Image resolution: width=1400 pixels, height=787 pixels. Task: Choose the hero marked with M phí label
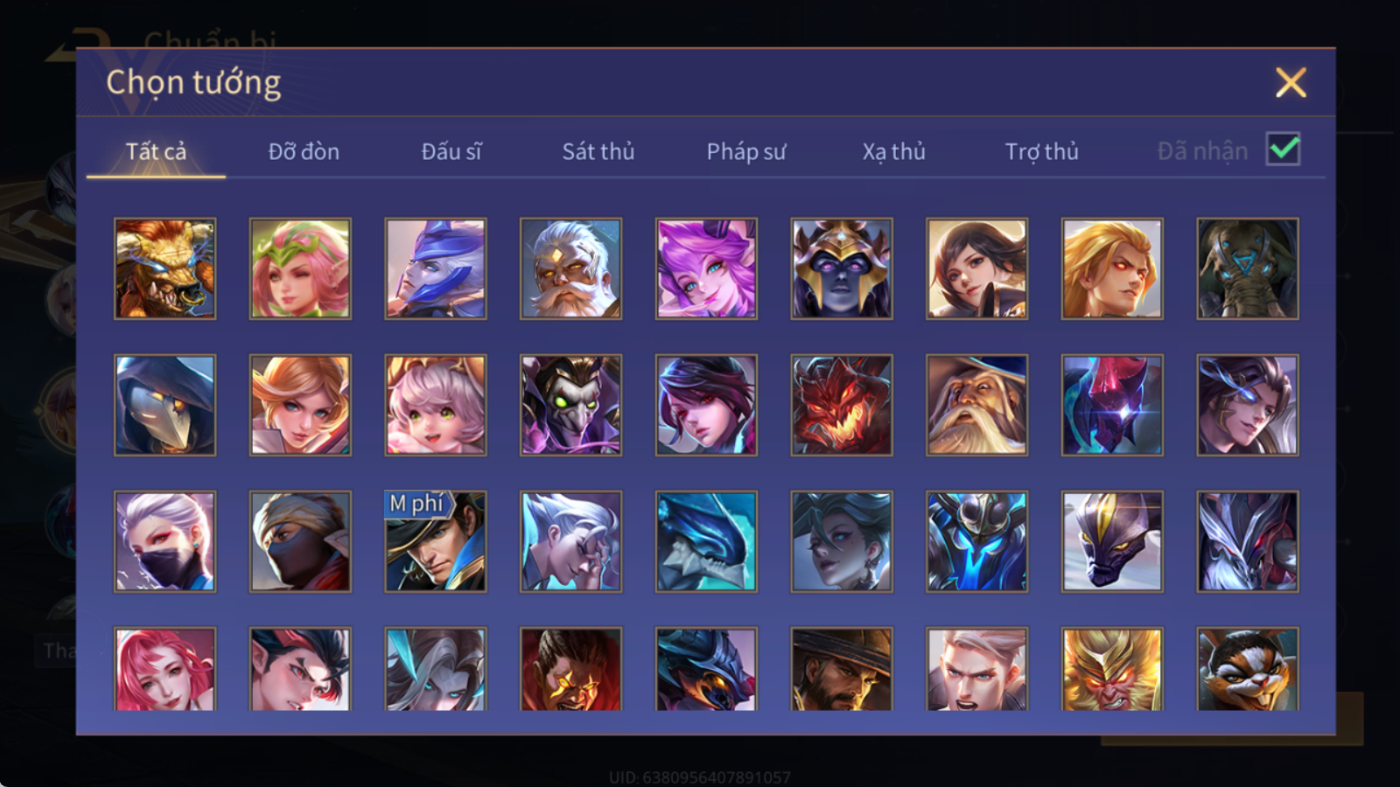coord(436,541)
